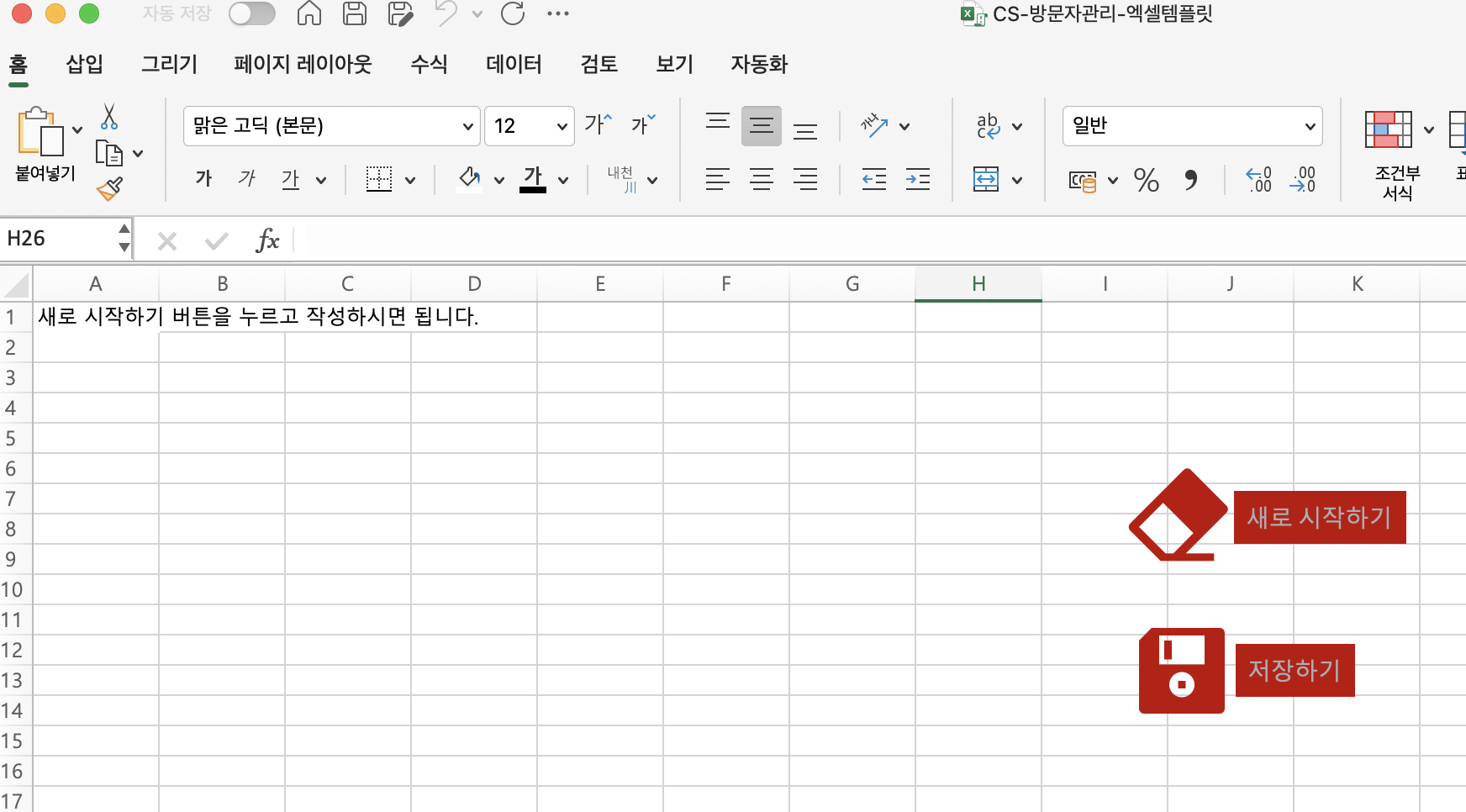Expand the borders dropdown arrow
The height and width of the screenshot is (812, 1466).
(x=410, y=180)
